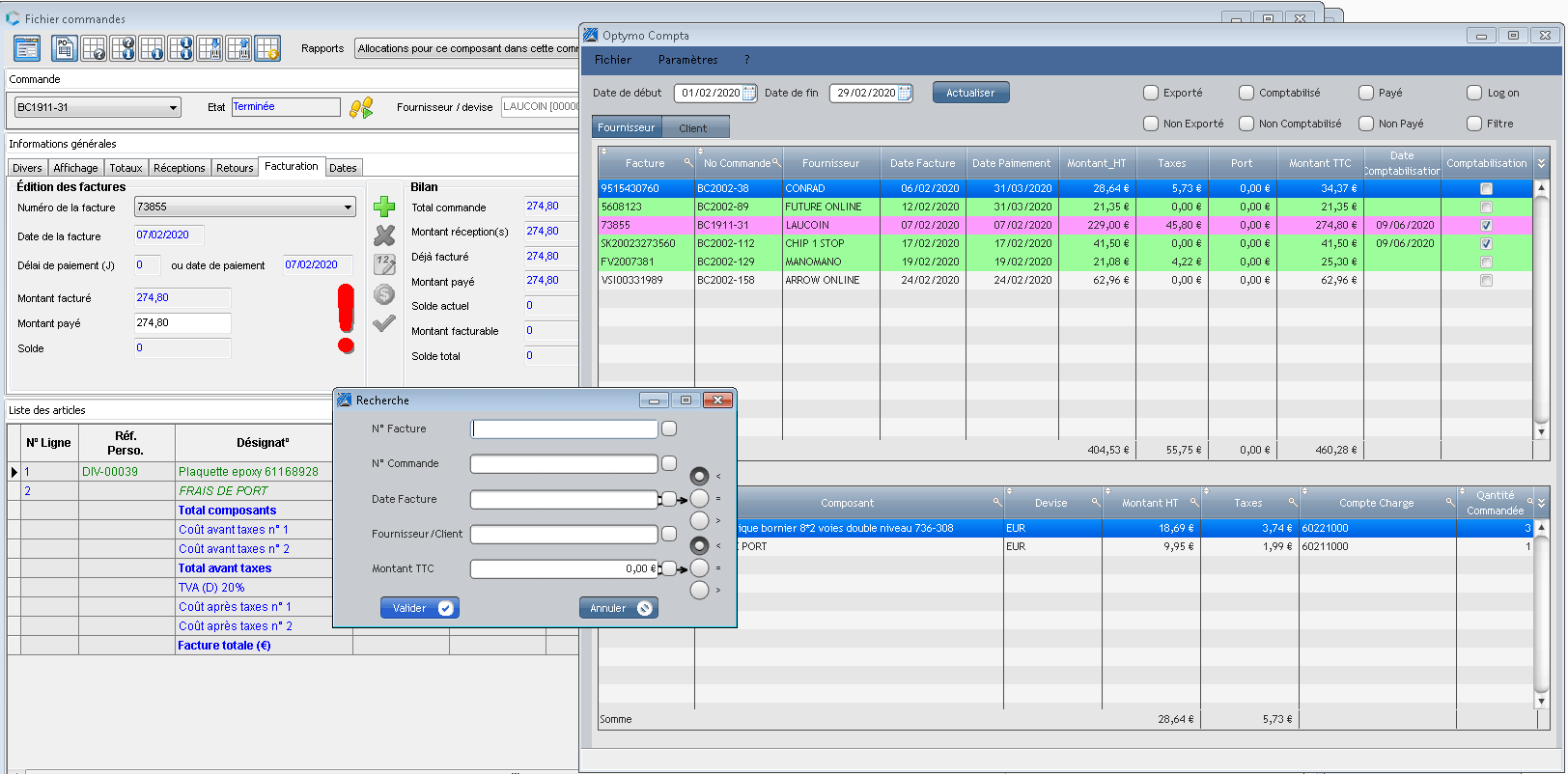Click the Montant TTC field in Recherche
Screen dimensions: 1568x774
pyautogui.click(x=564, y=568)
